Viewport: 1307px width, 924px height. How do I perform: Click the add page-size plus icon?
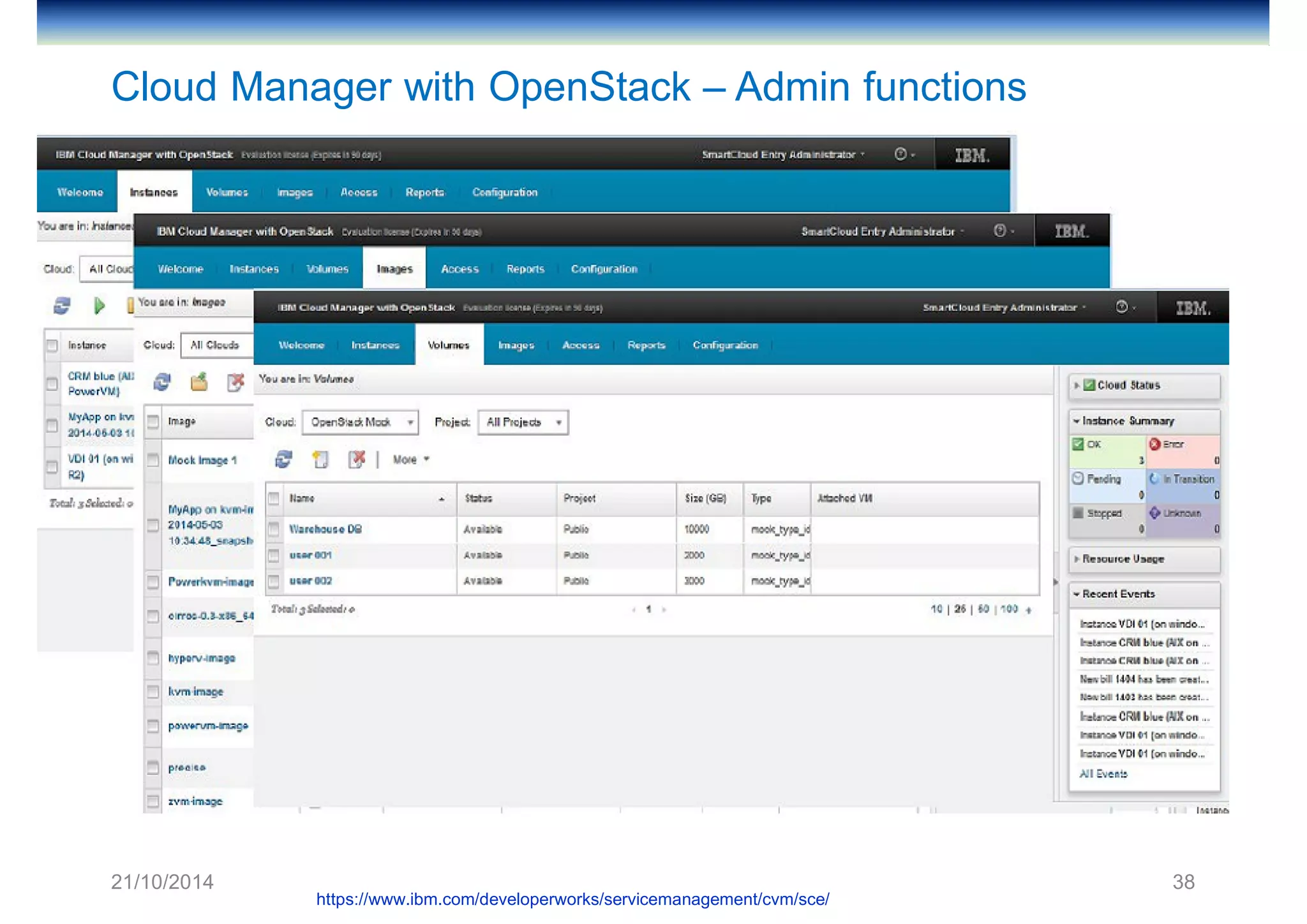1029,610
